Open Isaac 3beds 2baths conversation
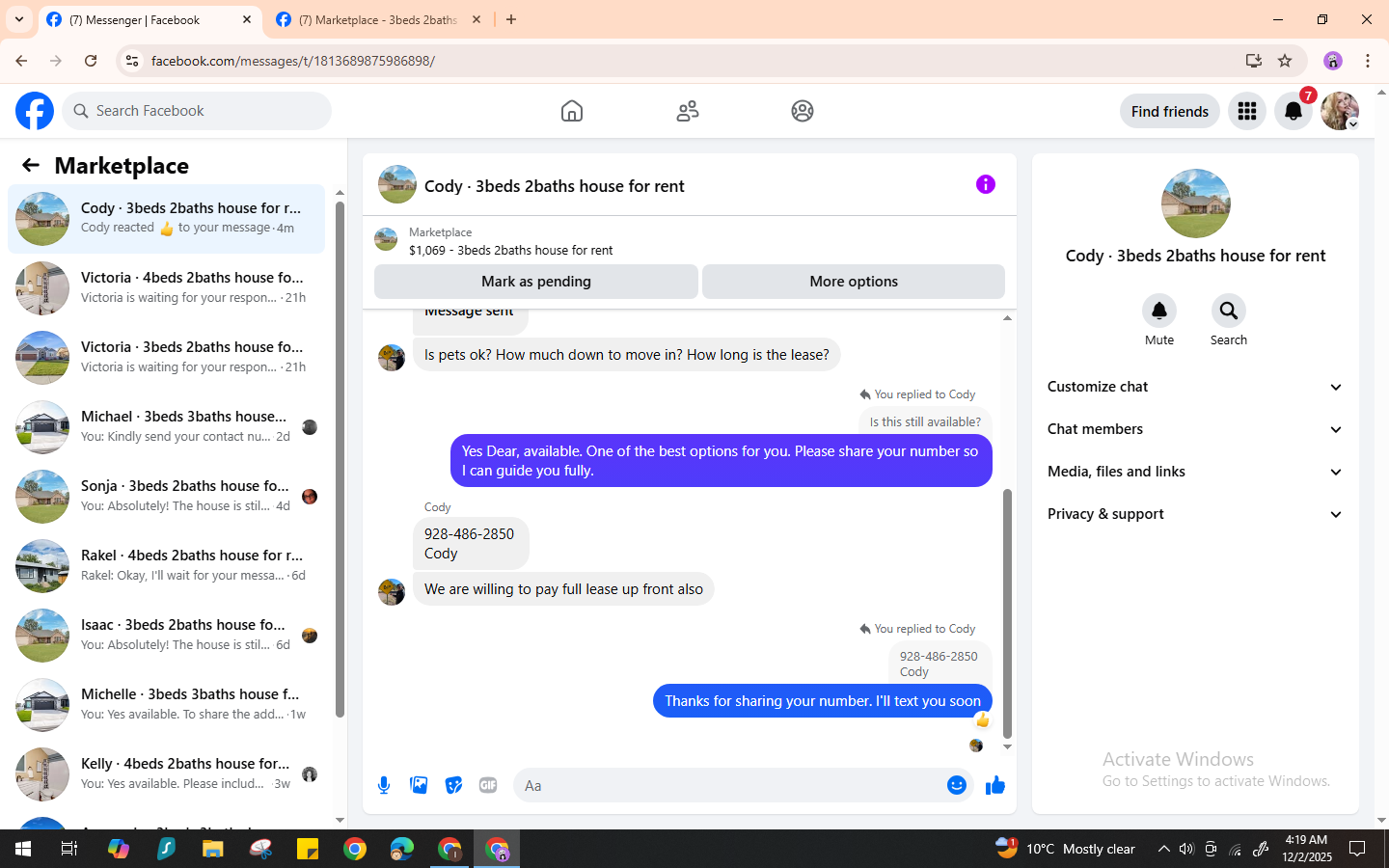1389x868 pixels. click(166, 636)
